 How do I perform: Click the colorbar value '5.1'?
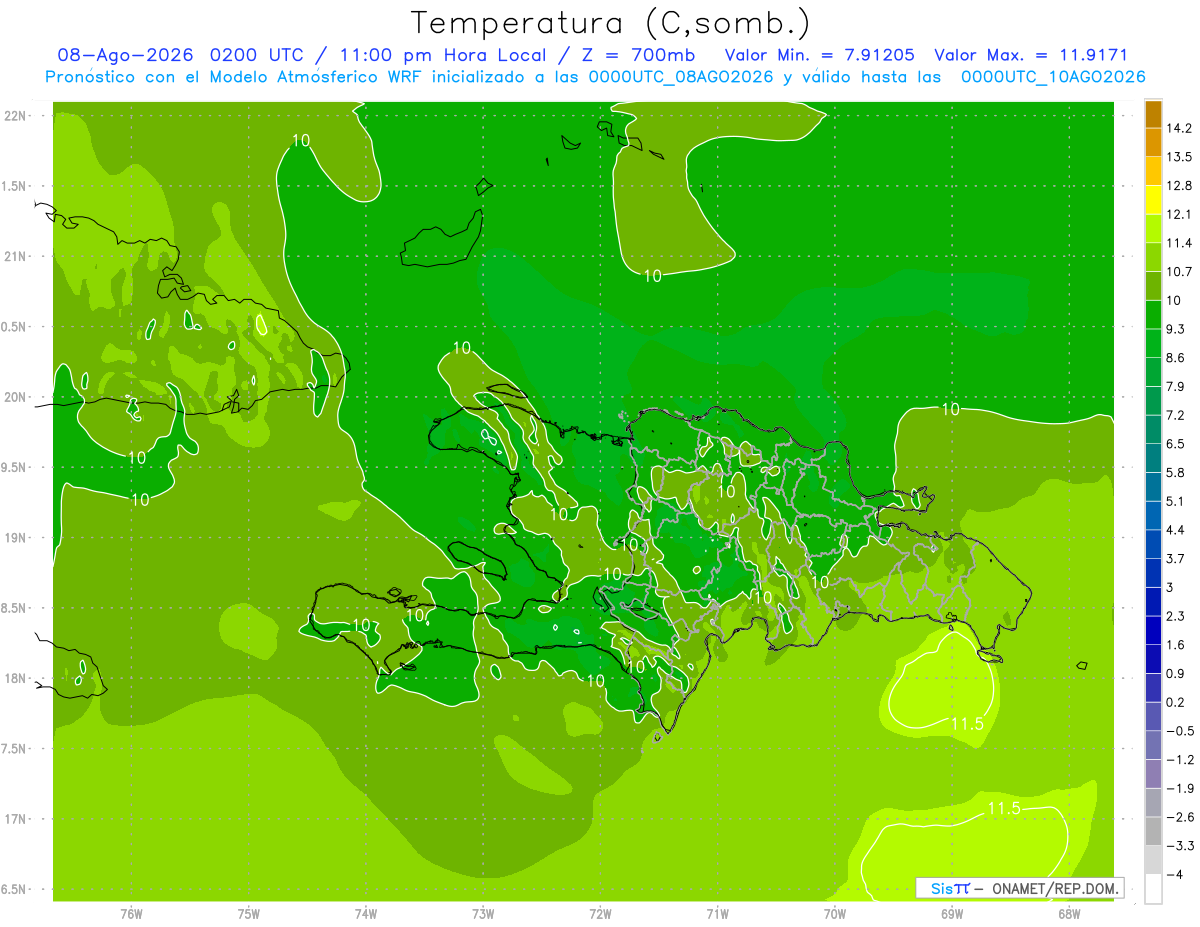pos(1176,501)
